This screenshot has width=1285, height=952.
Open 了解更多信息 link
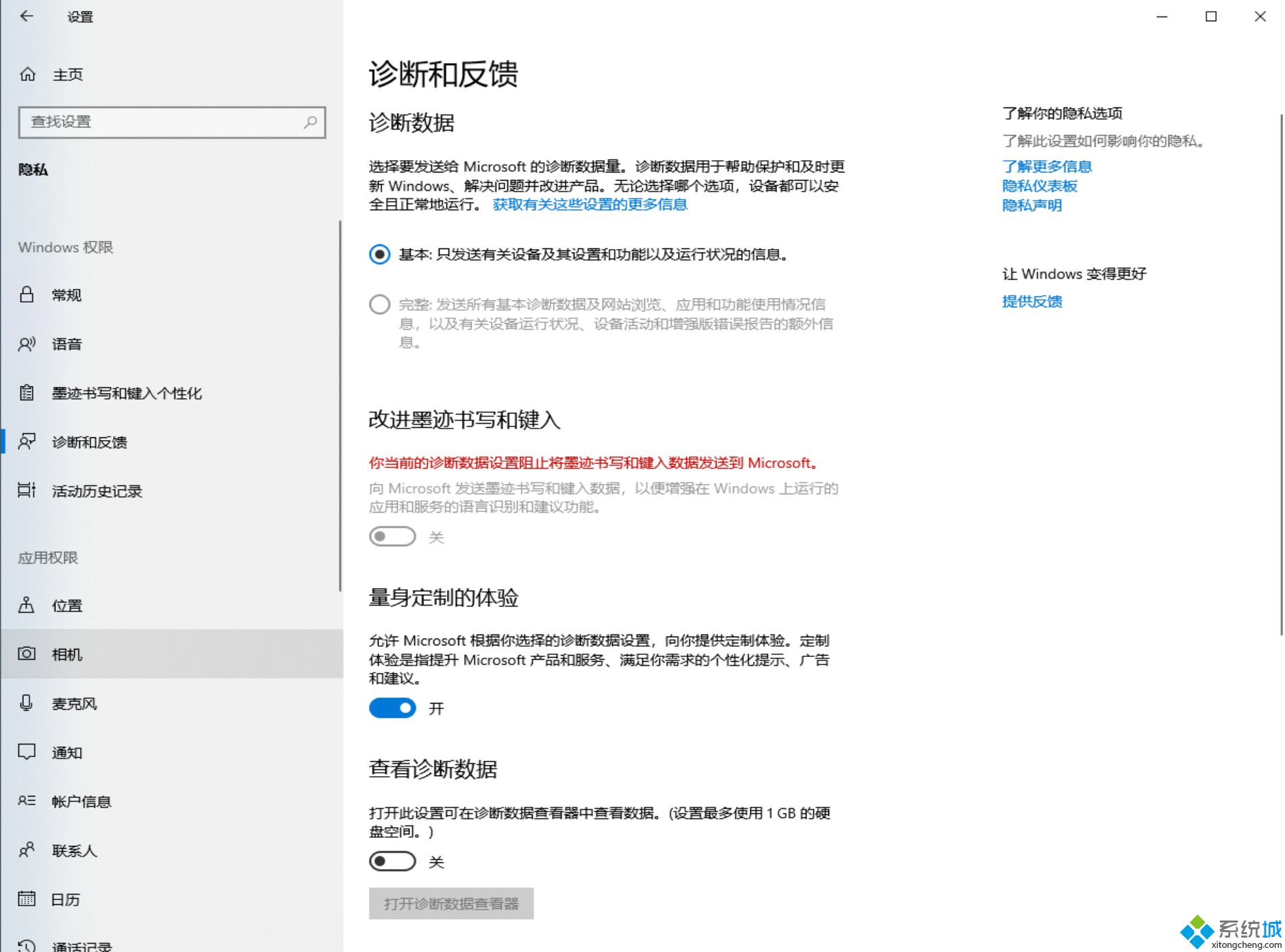[1047, 166]
